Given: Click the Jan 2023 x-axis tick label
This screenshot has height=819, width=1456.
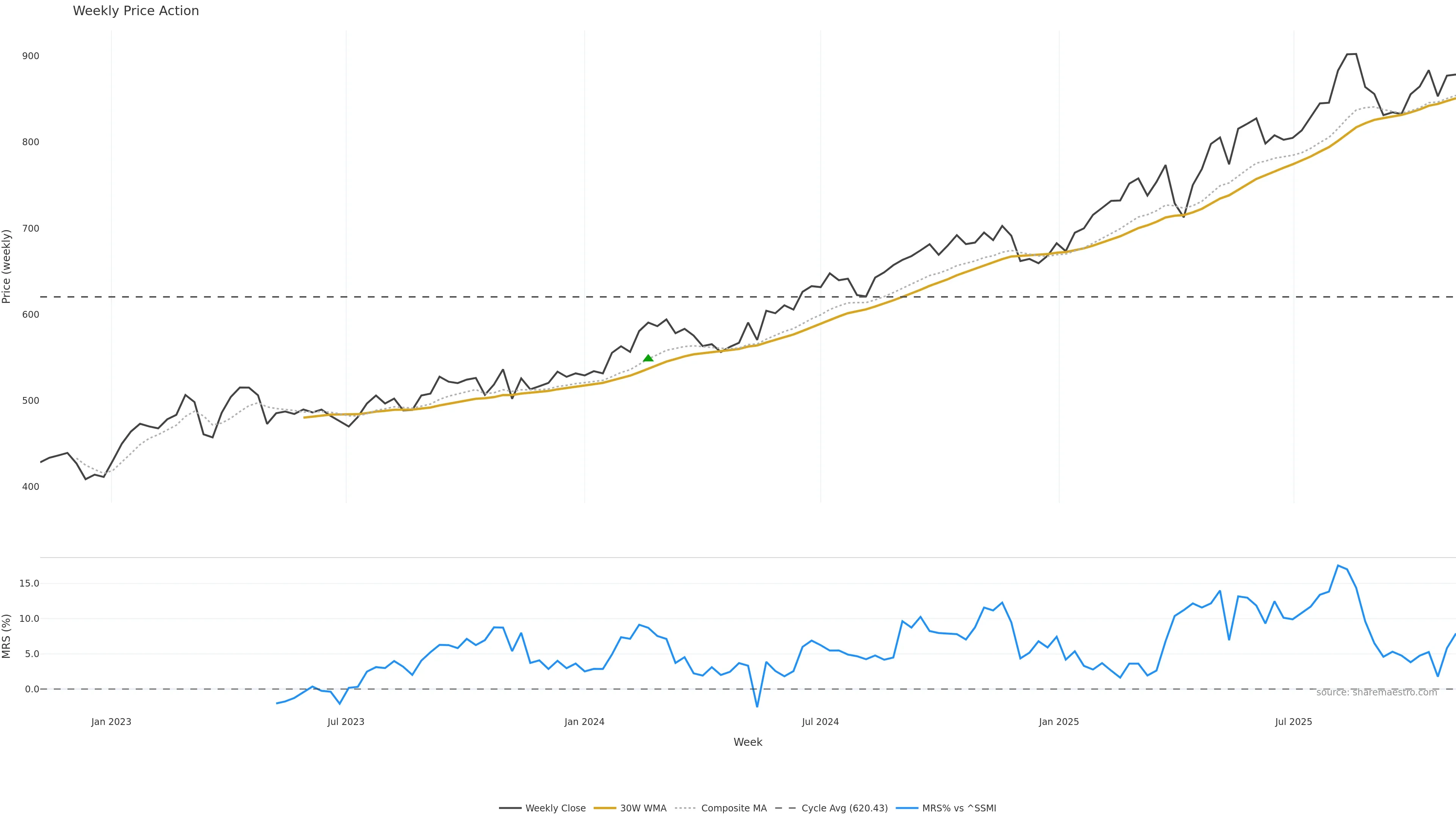Looking at the screenshot, I should [x=111, y=722].
